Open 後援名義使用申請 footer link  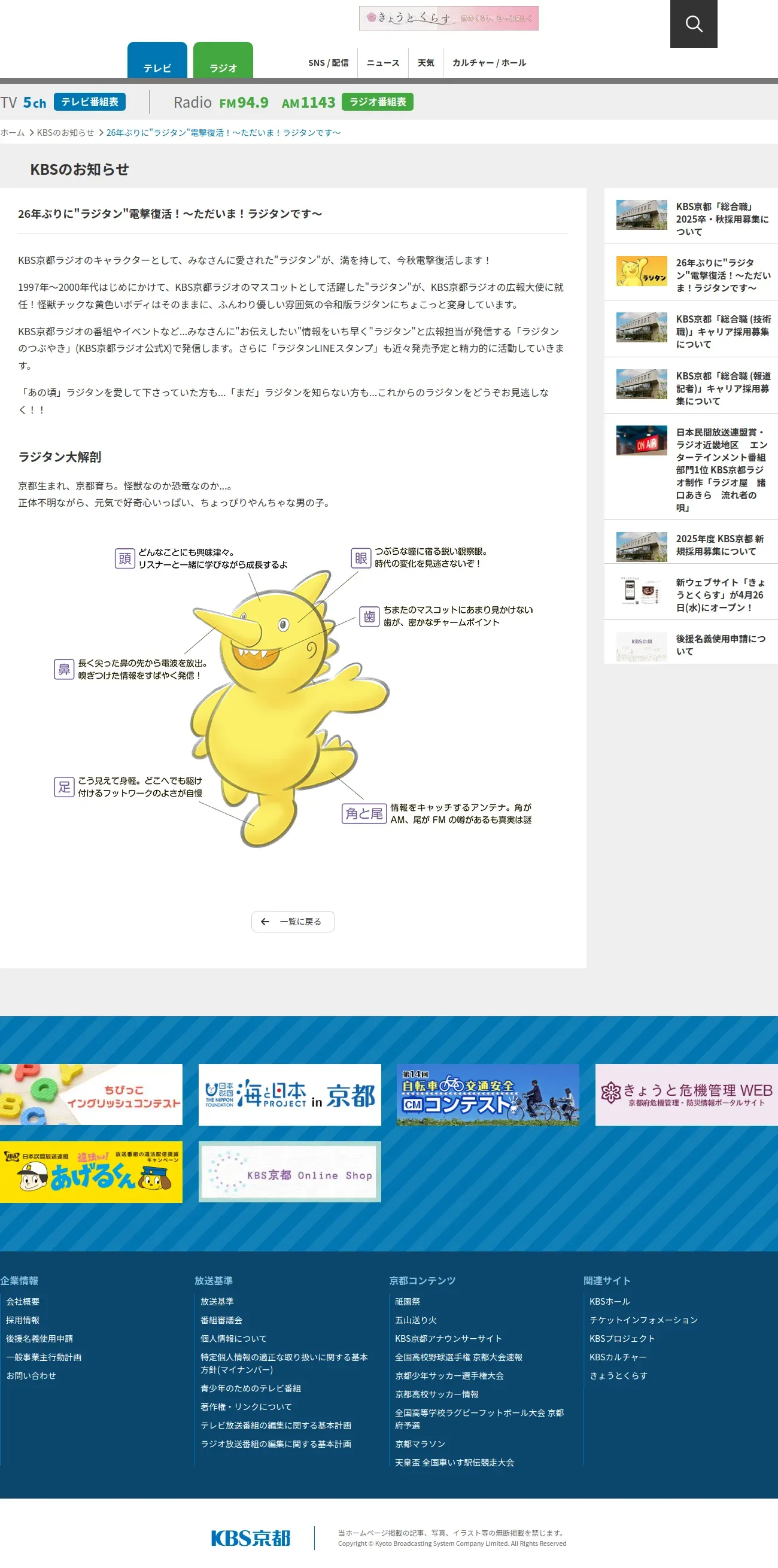(39, 1339)
